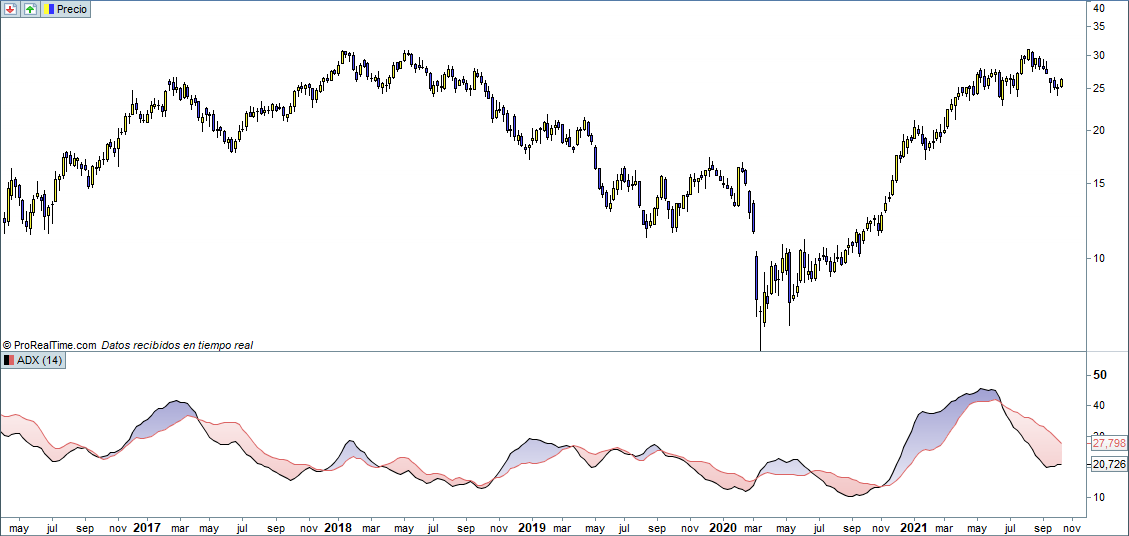
Task: Click the 'Datos recibidos en tiempo real' text
Action: (x=177, y=345)
